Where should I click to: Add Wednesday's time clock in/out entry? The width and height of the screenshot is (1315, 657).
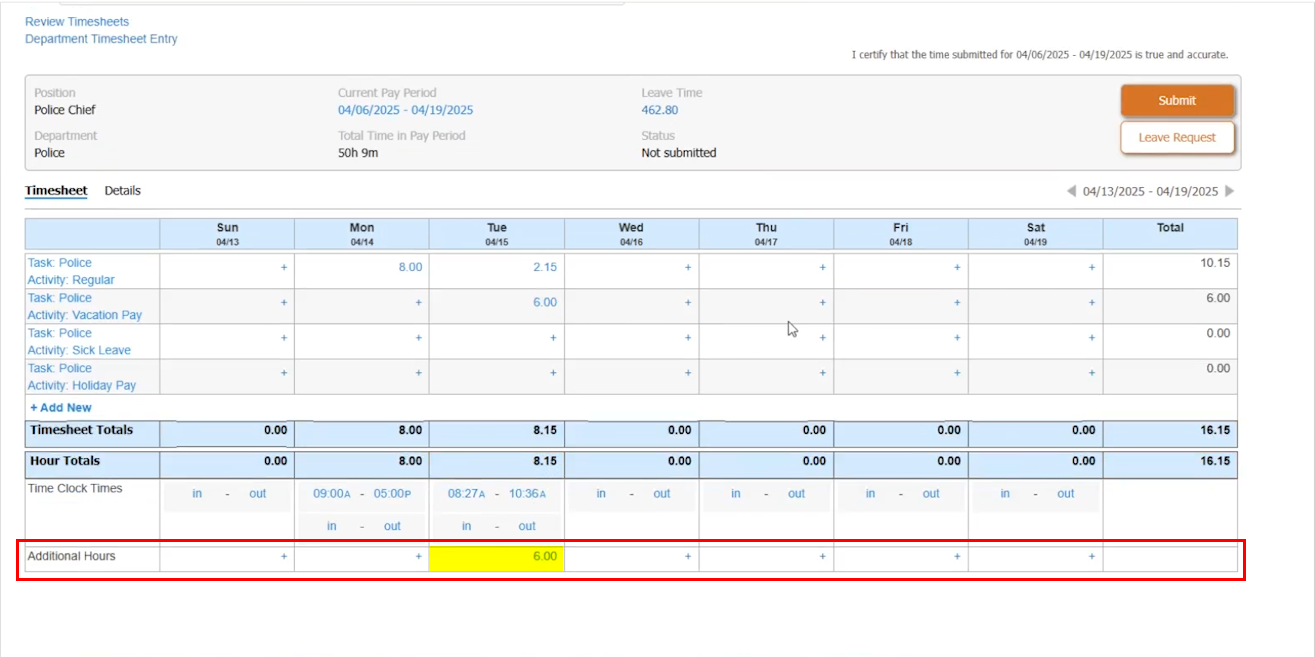(631, 494)
